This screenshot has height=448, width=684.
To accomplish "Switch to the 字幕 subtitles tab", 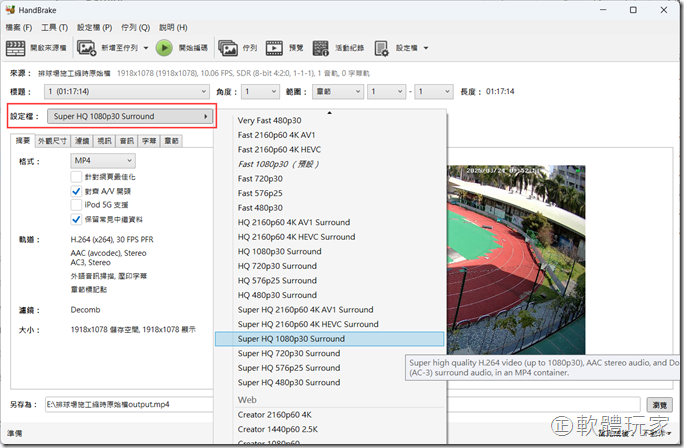I will pos(148,141).
